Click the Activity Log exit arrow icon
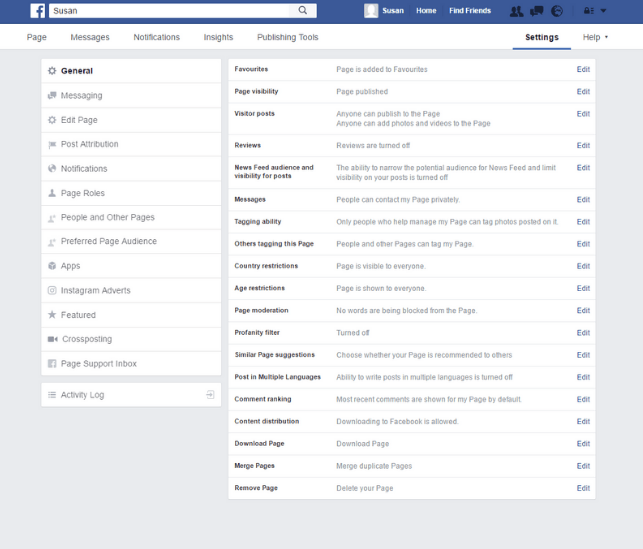The width and height of the screenshot is (643, 549). coord(210,395)
